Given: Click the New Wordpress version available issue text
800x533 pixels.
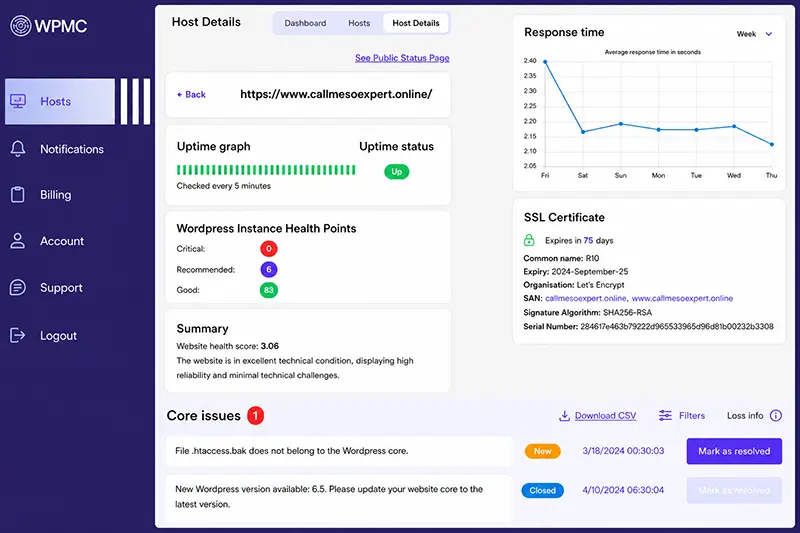Looking at the screenshot, I should pyautogui.click(x=329, y=496).
